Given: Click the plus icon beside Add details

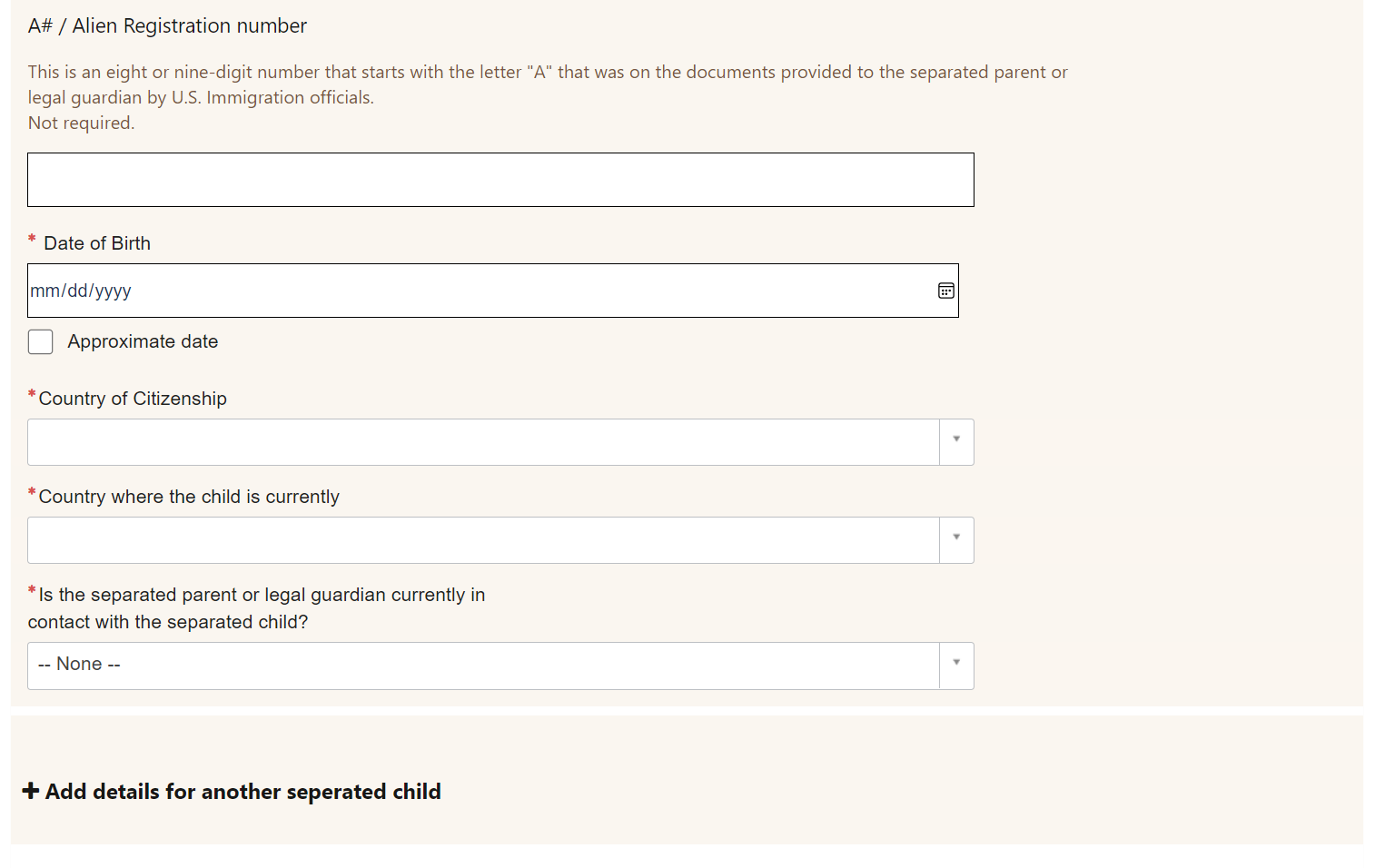Looking at the screenshot, I should coord(31,791).
